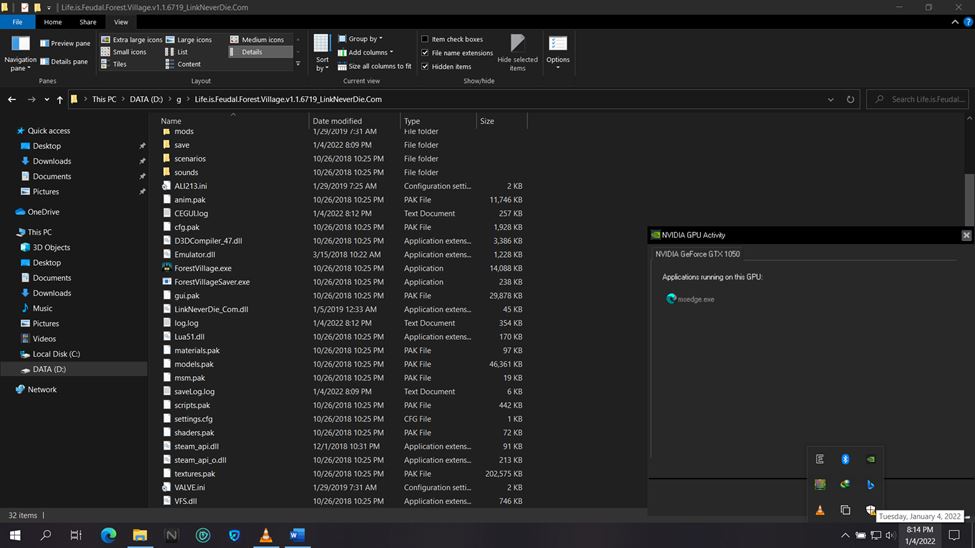Image resolution: width=975 pixels, height=548 pixels.
Task: Switch layout to Small icons
Action: (124, 52)
